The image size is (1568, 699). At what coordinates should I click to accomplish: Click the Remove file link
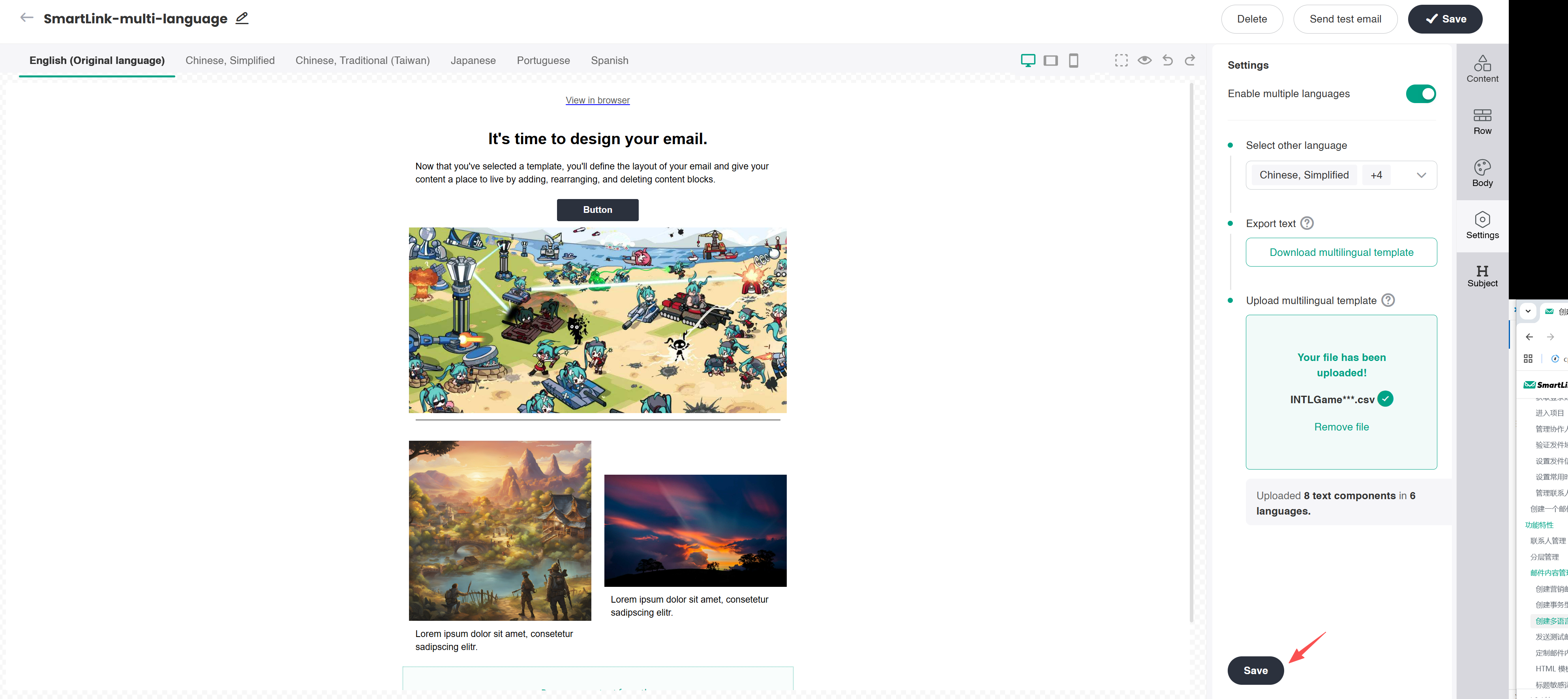tap(1341, 427)
